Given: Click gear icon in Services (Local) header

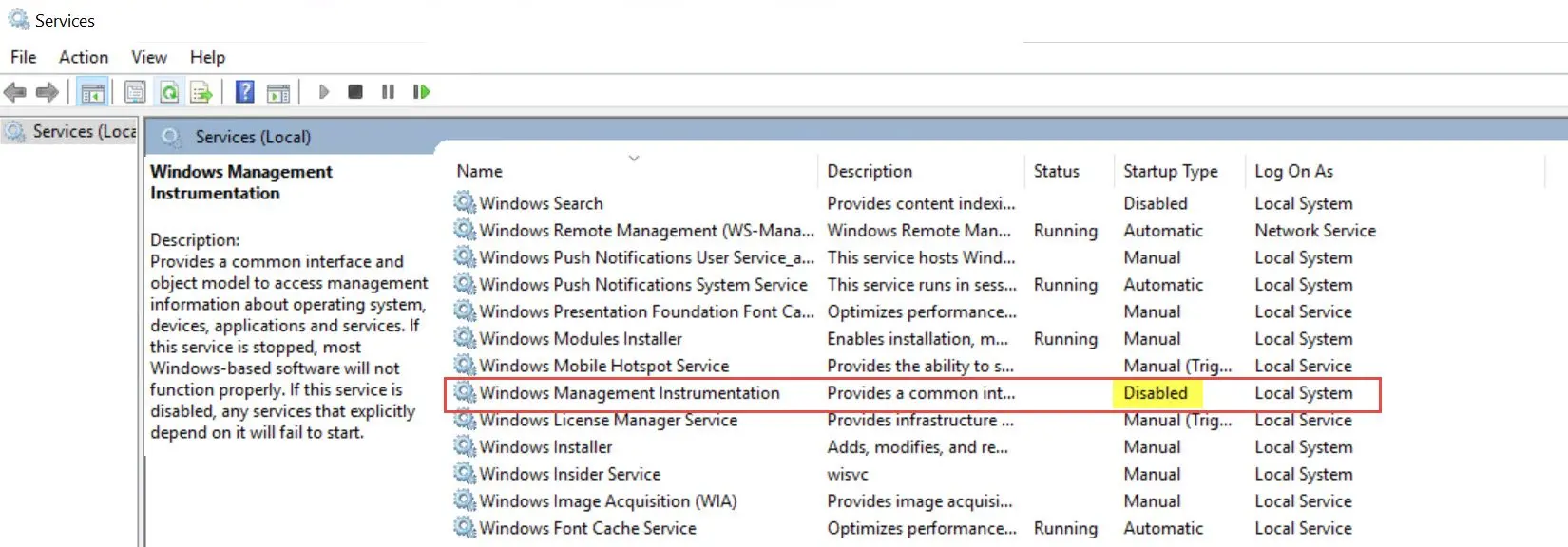Looking at the screenshot, I should click(x=171, y=137).
